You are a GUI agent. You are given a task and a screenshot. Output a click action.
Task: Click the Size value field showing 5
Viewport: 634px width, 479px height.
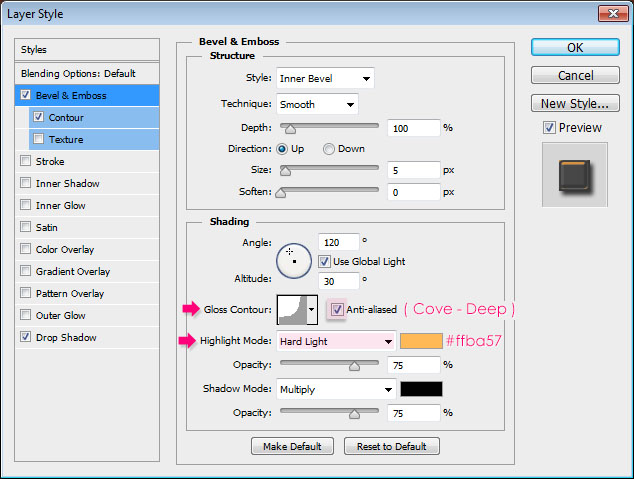414,170
